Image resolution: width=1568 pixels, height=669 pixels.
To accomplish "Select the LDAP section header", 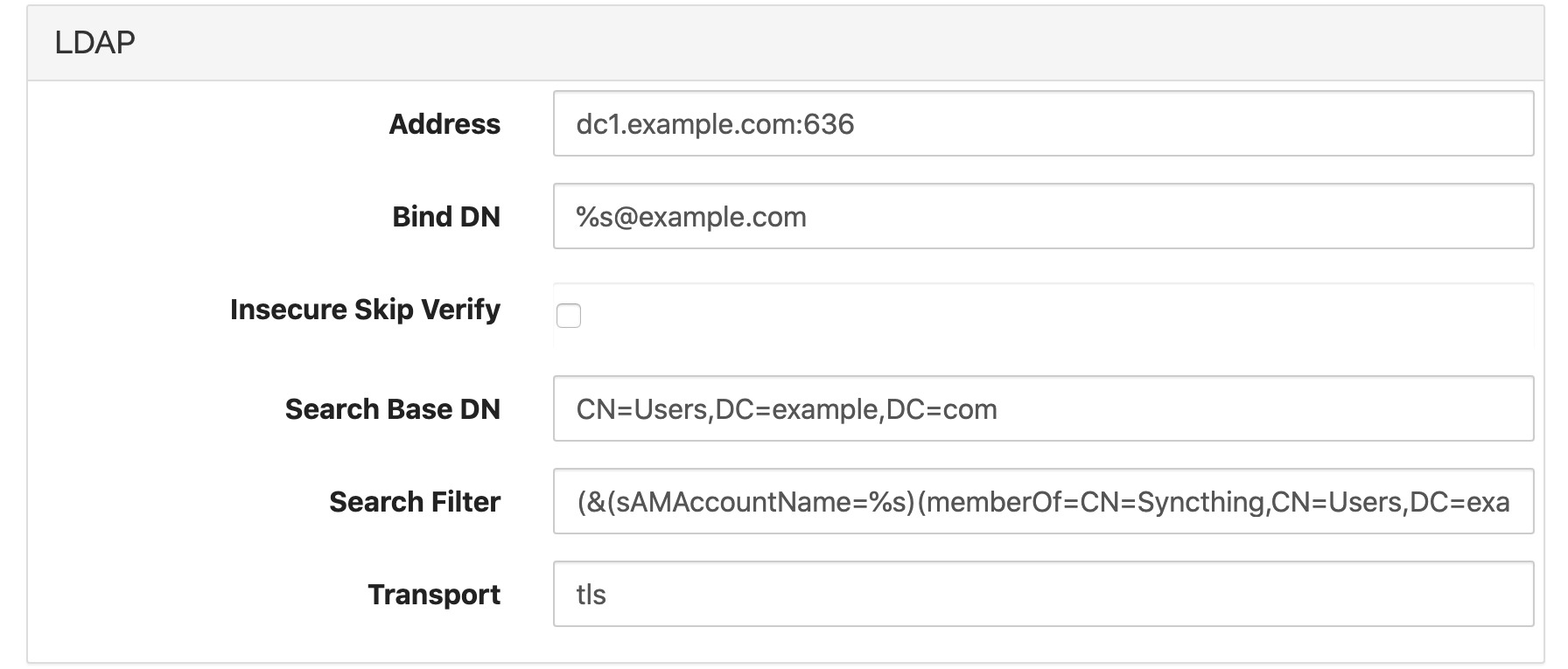I will (x=94, y=39).
